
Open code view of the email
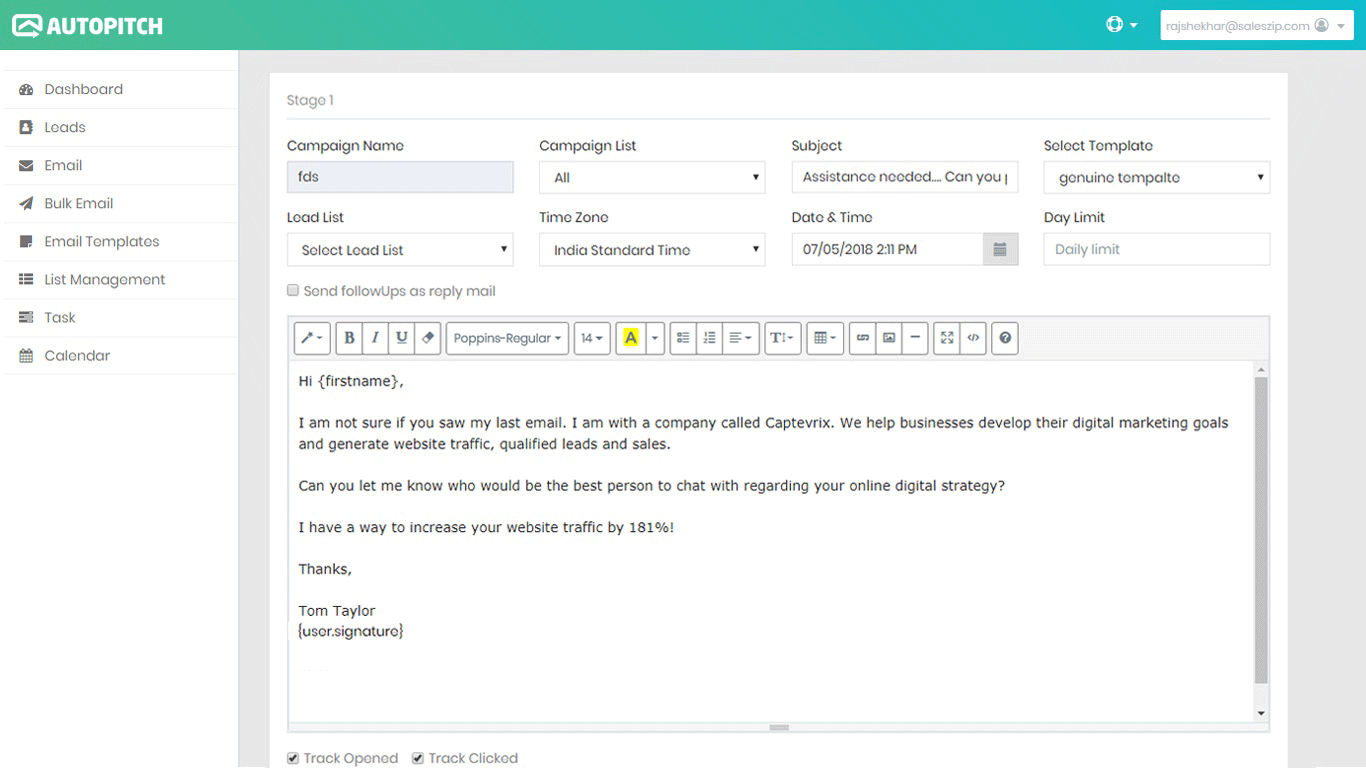click(x=973, y=338)
